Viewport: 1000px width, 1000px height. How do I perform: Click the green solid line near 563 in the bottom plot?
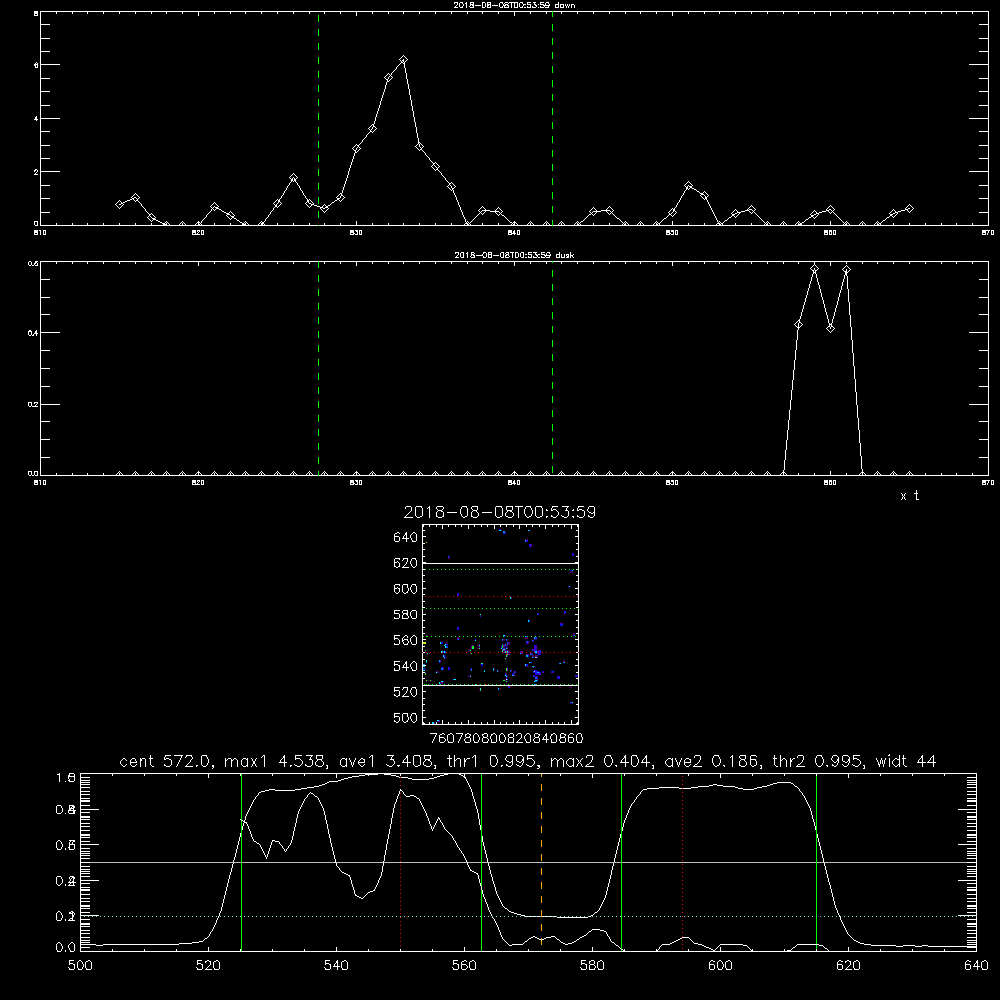pyautogui.click(x=482, y=861)
